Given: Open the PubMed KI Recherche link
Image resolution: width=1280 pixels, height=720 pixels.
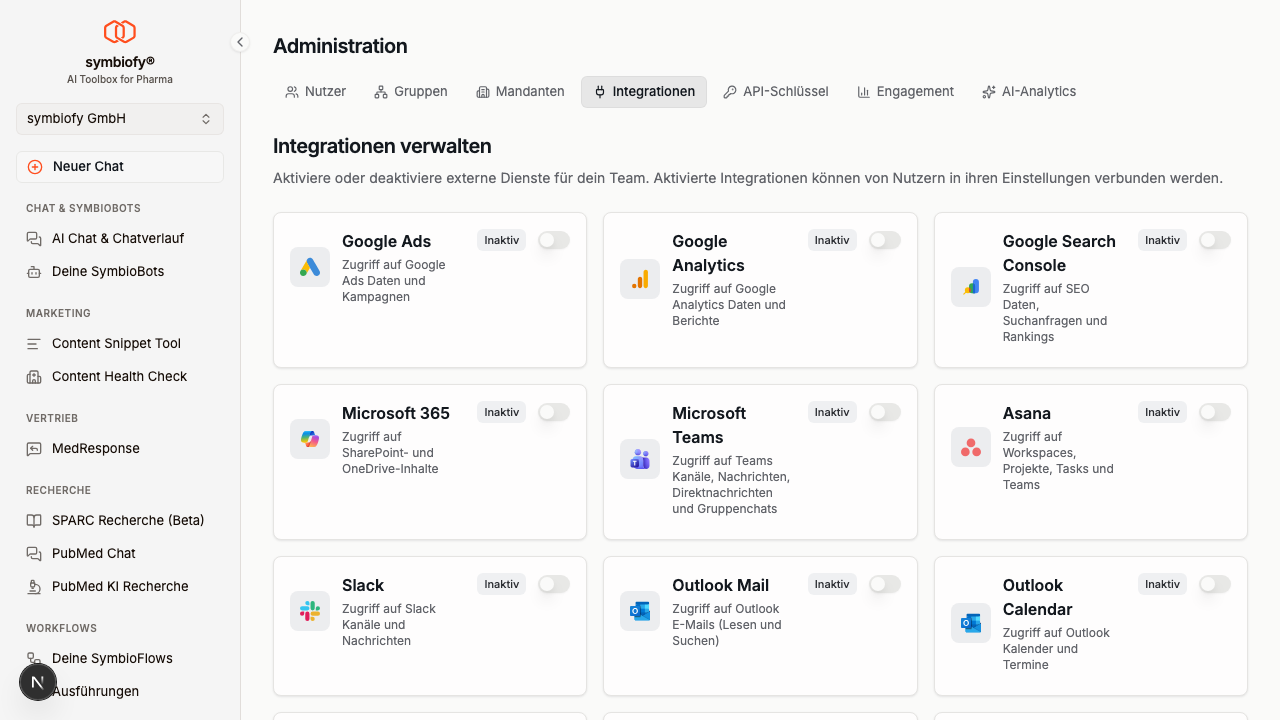Looking at the screenshot, I should (x=120, y=586).
